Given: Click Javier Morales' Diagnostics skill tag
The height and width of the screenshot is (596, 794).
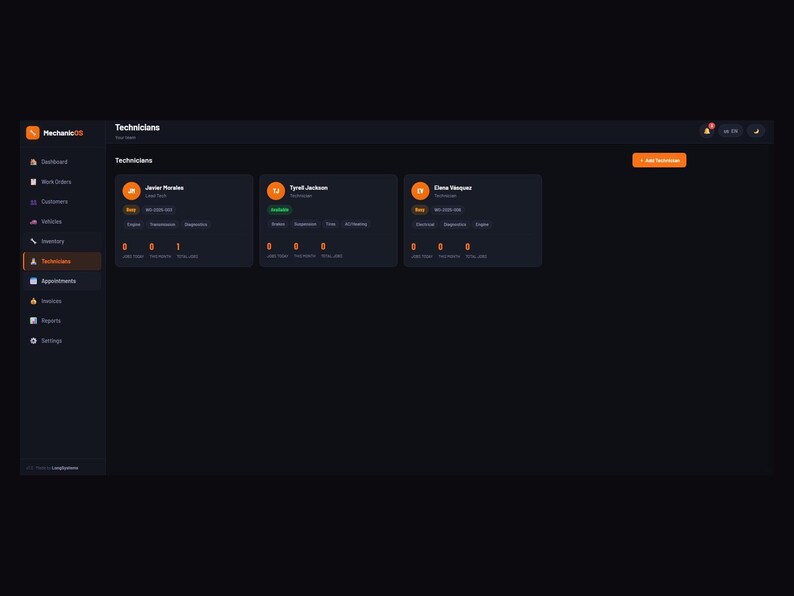Looking at the screenshot, I should pos(196,225).
